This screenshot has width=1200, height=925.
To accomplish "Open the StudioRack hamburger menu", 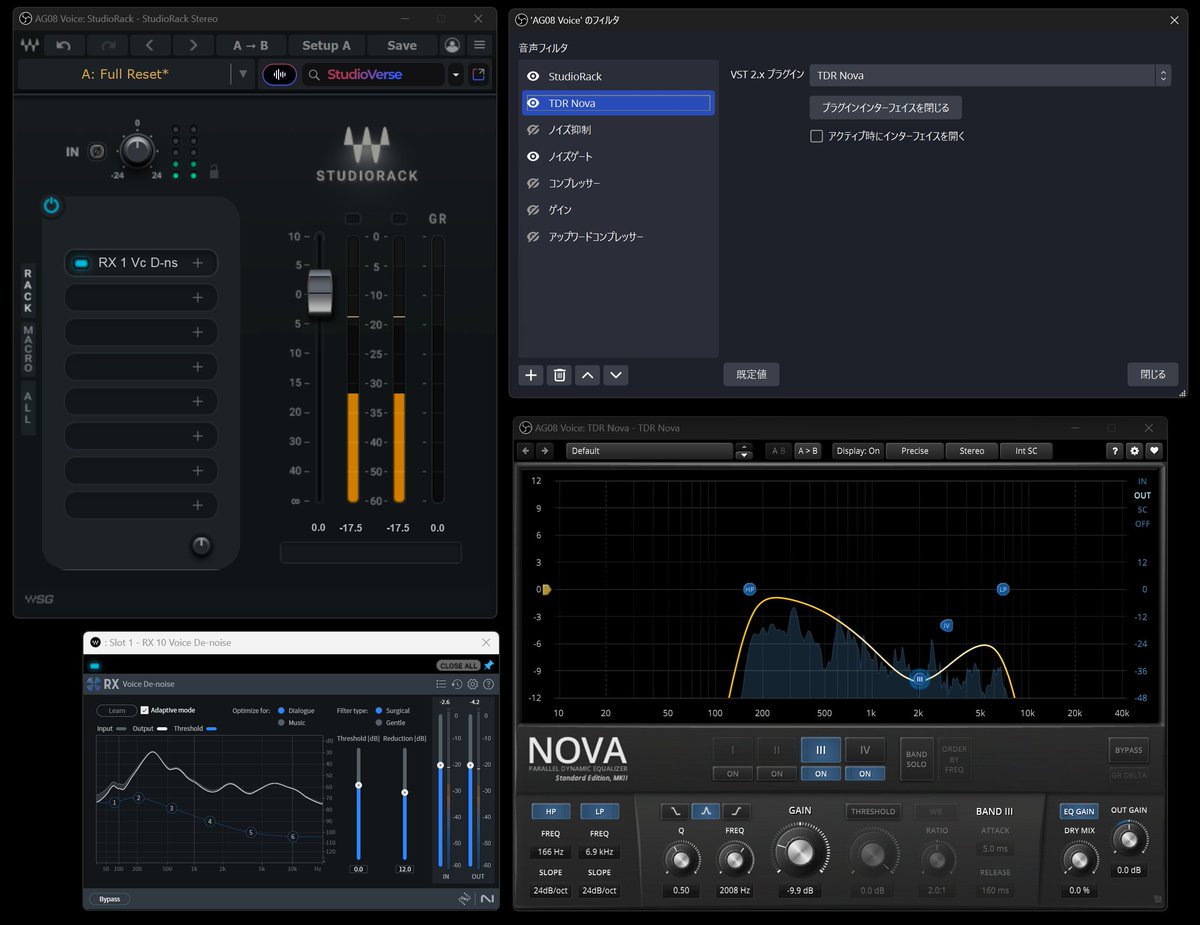I will click(480, 45).
